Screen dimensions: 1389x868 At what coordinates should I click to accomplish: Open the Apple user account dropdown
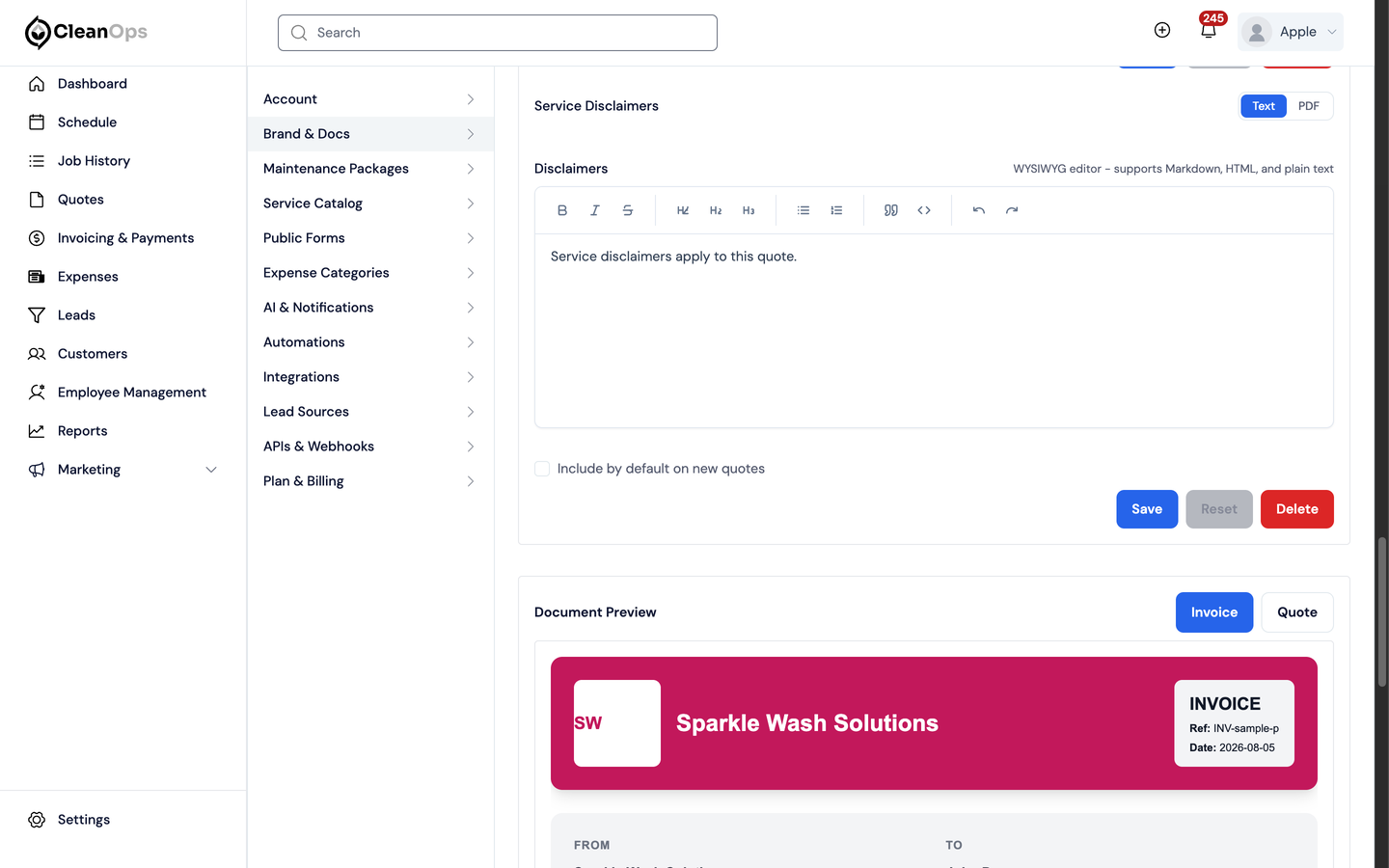[1291, 32]
